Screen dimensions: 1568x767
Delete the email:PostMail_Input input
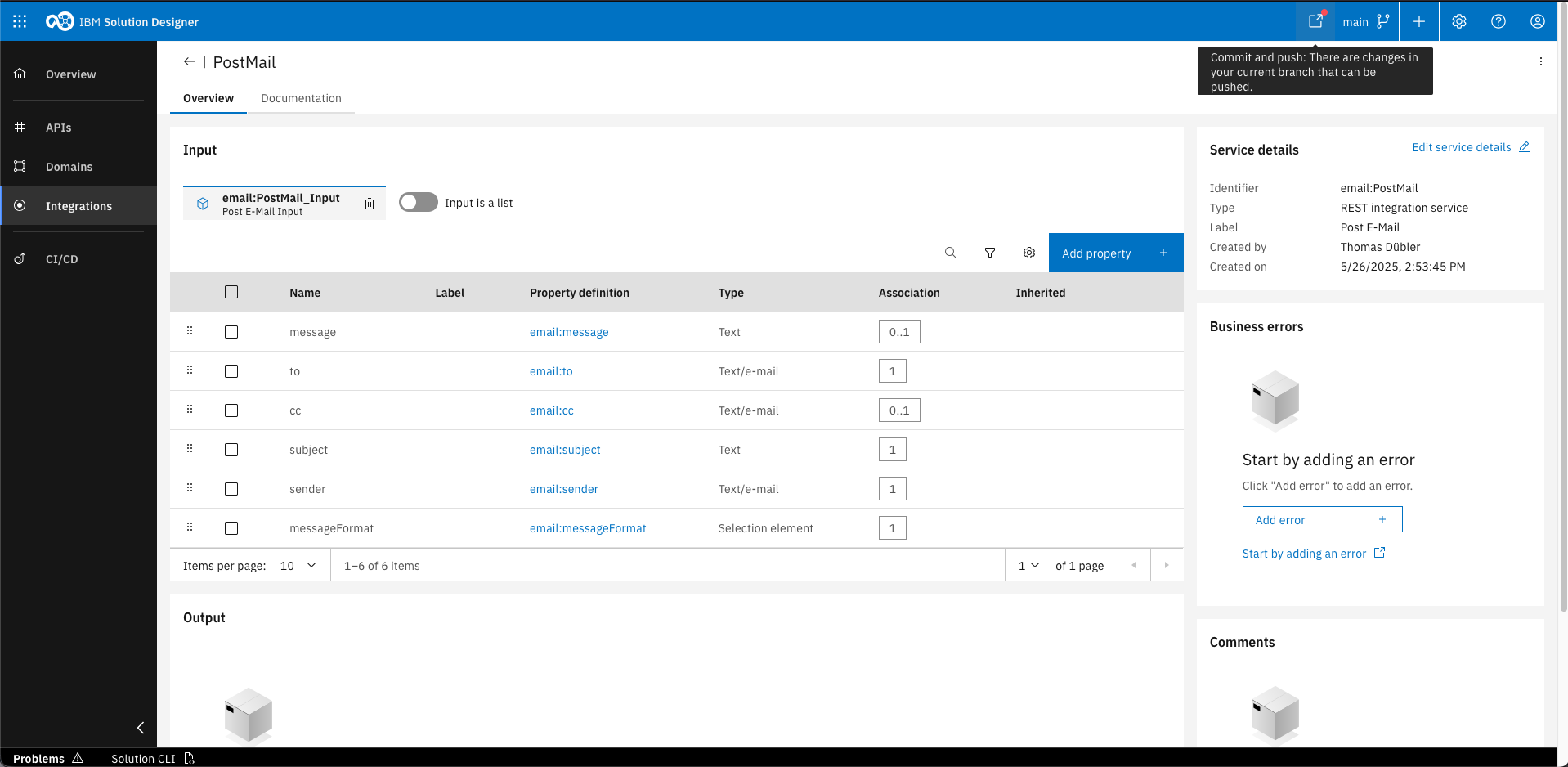(370, 204)
